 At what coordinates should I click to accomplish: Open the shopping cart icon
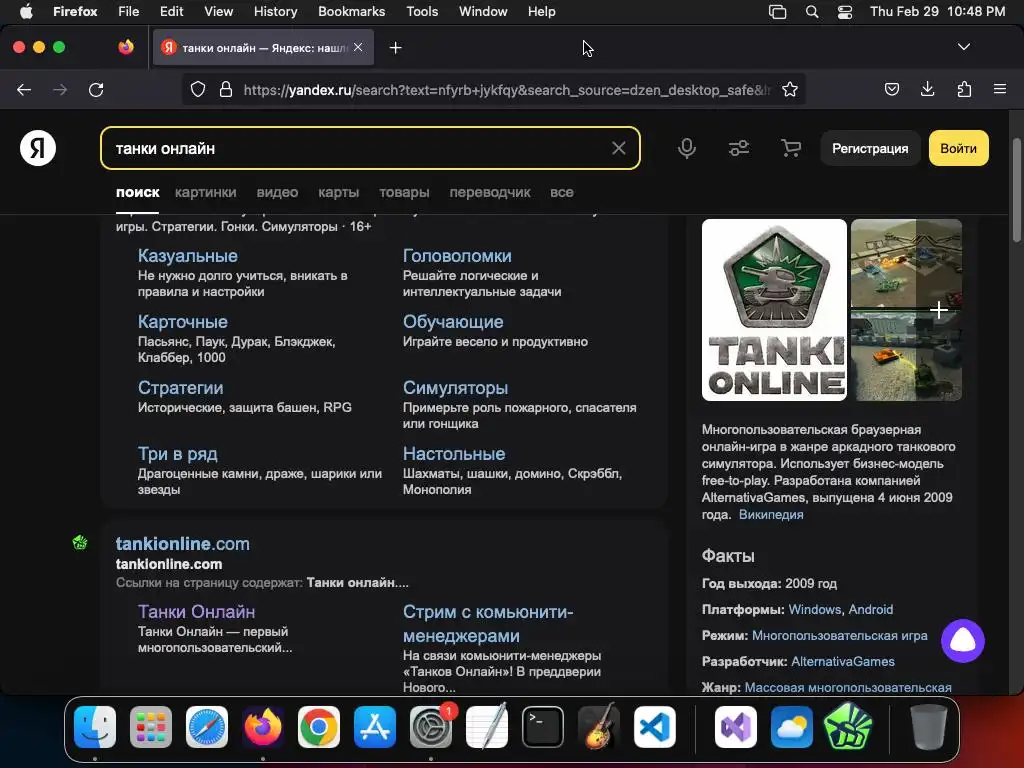[x=791, y=148]
